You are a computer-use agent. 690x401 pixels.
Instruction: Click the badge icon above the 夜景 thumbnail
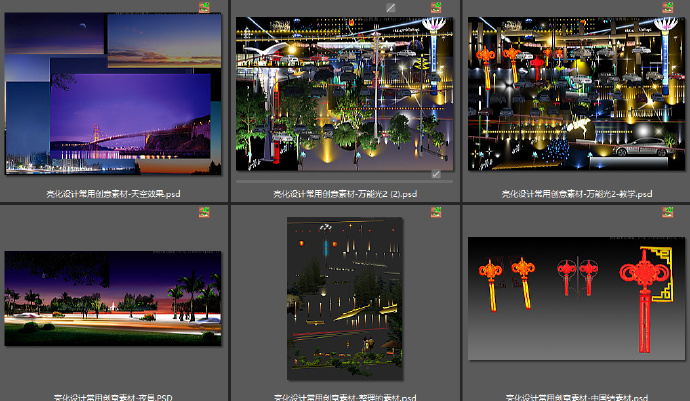click(204, 212)
